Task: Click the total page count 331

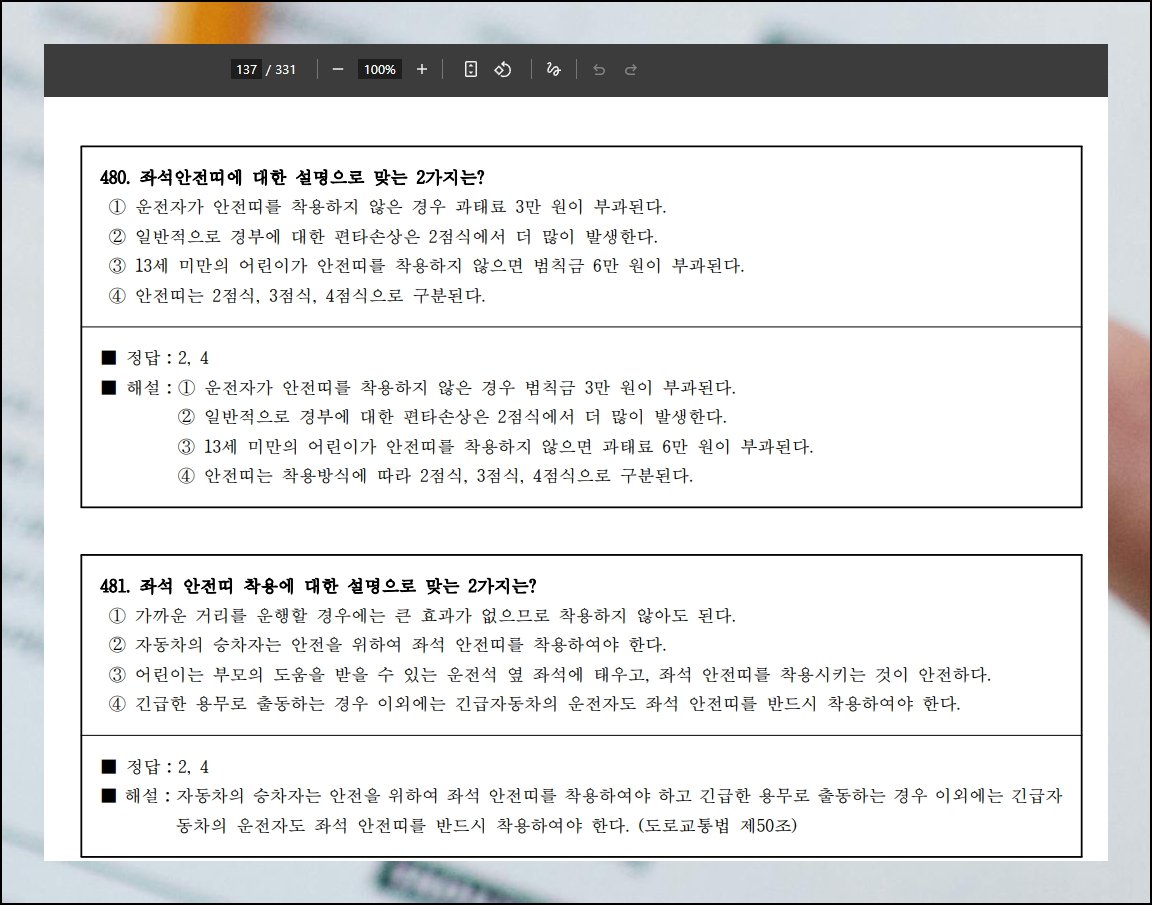Action: pos(285,69)
